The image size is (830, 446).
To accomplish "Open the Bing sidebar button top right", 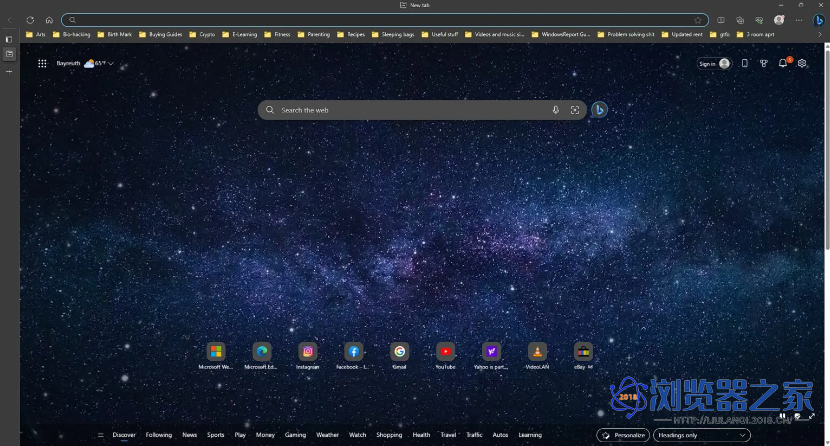I will click(819, 20).
